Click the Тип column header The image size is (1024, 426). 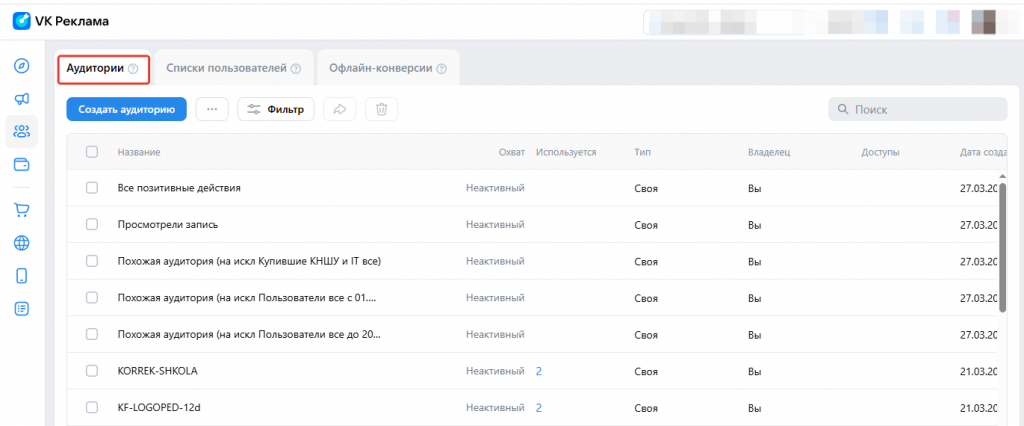(642, 152)
